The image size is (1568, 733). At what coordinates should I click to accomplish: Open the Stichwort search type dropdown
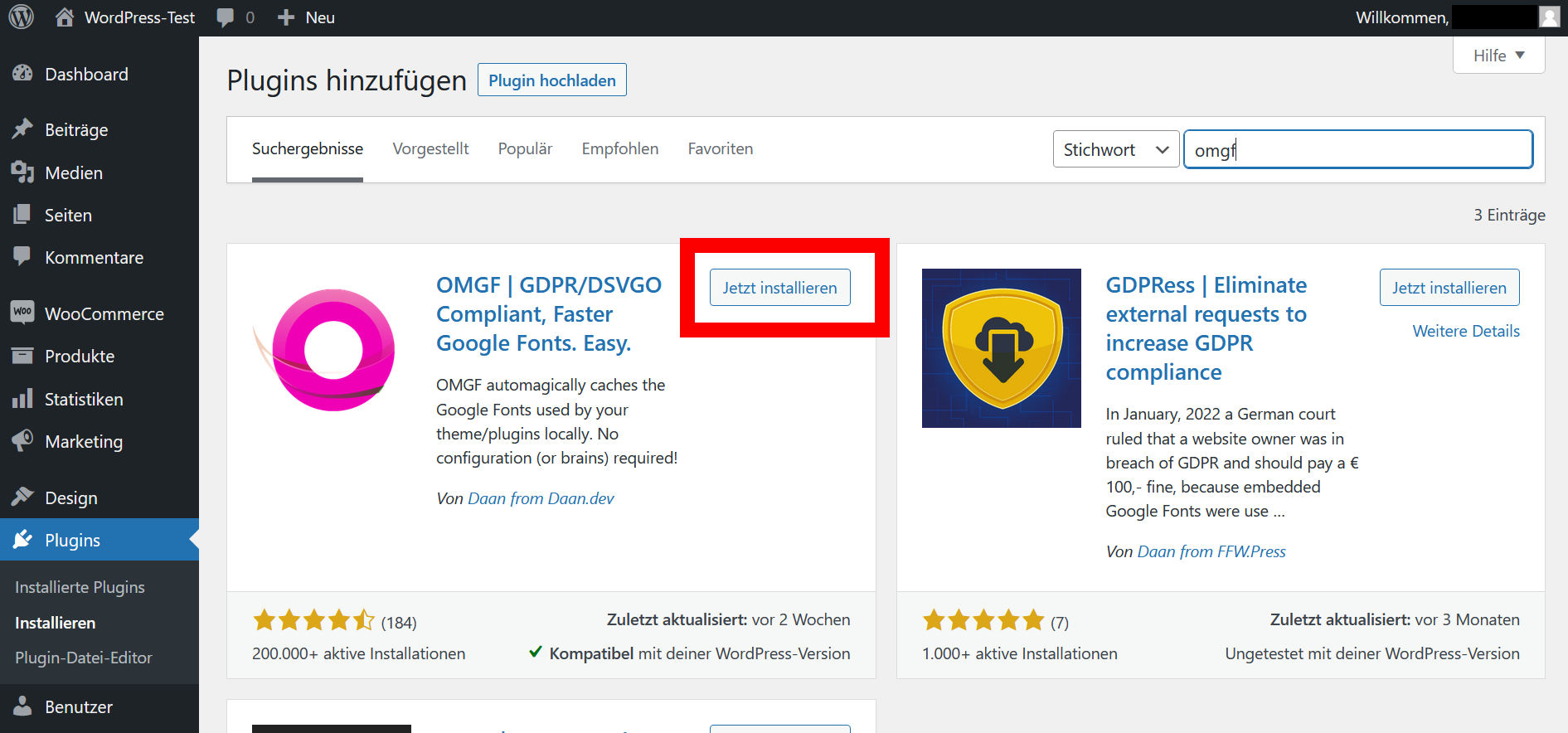pyautogui.click(x=1115, y=150)
